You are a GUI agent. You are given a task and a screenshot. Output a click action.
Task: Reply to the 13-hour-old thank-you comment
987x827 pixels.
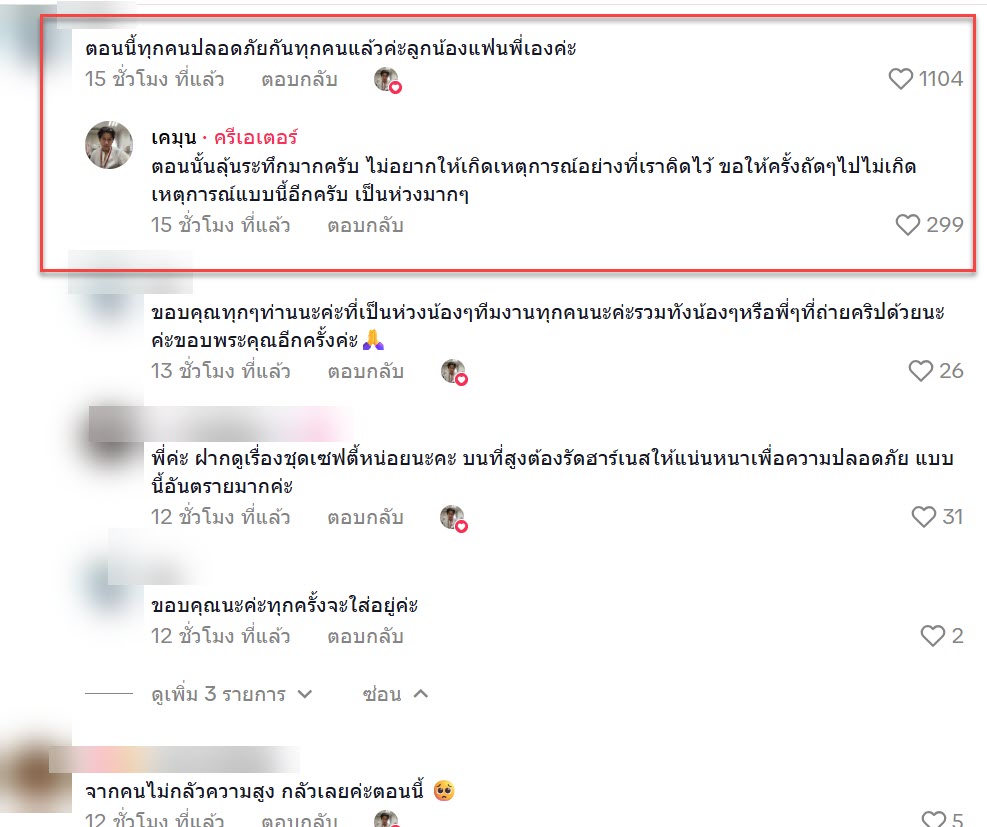(x=365, y=371)
